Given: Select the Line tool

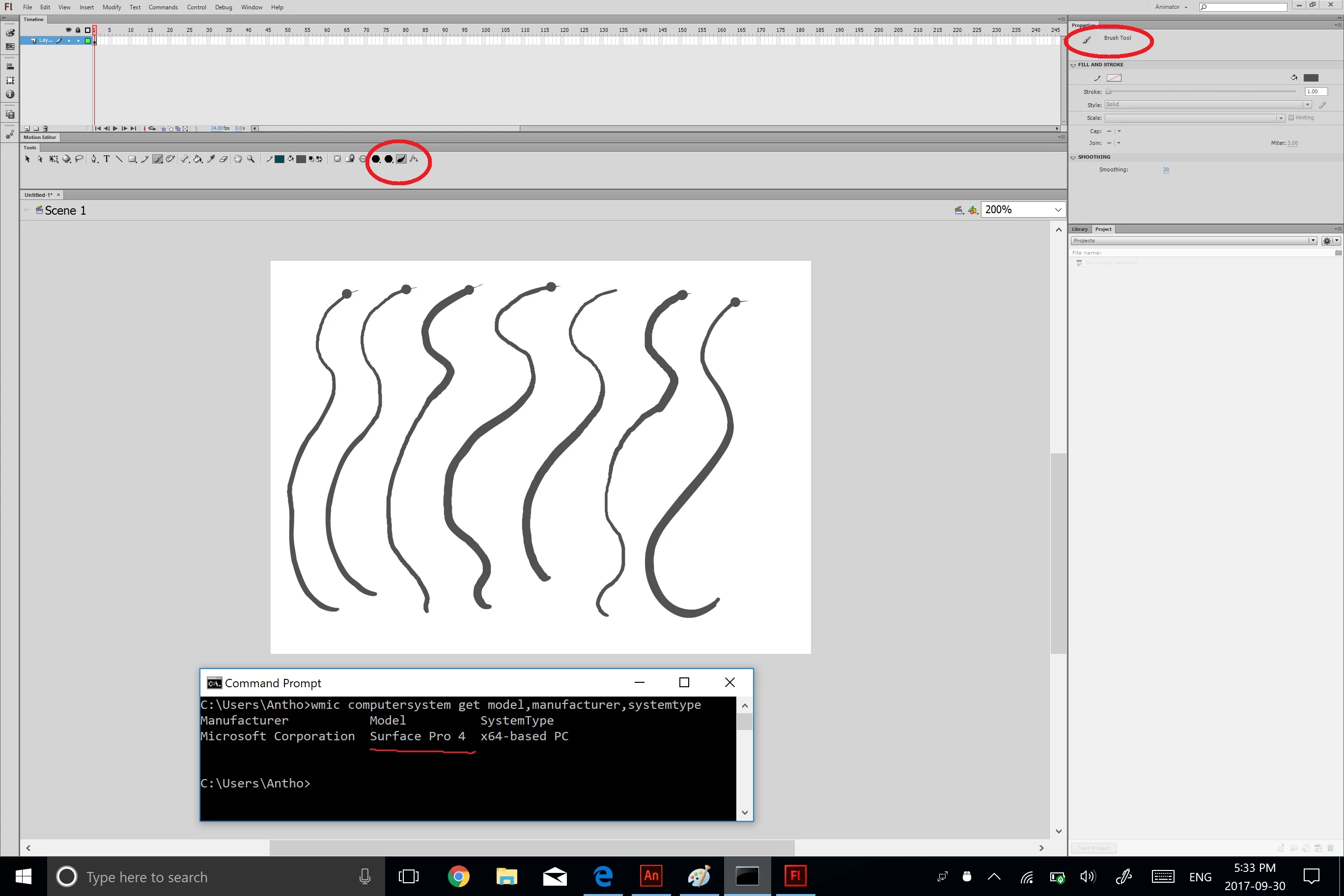Looking at the screenshot, I should (x=119, y=159).
